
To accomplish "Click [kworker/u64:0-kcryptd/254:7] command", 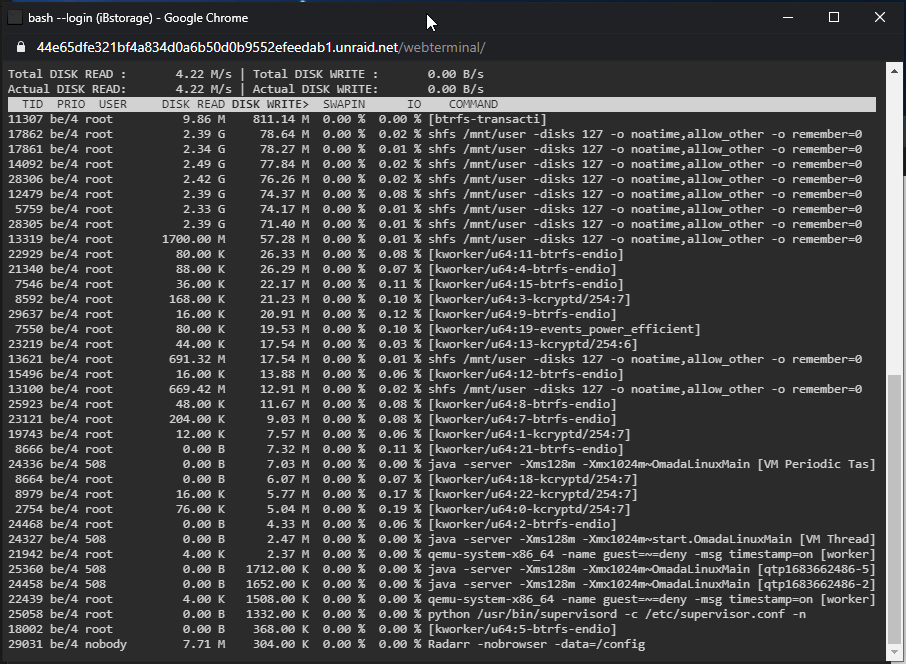I will [x=529, y=510].
